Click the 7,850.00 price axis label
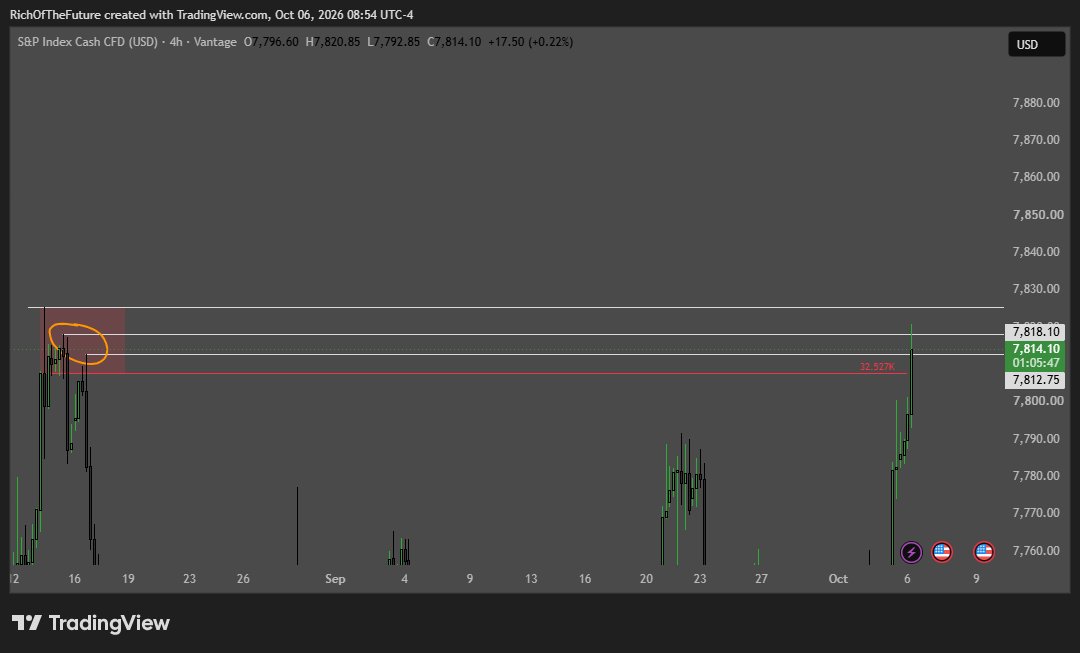 click(x=1038, y=215)
